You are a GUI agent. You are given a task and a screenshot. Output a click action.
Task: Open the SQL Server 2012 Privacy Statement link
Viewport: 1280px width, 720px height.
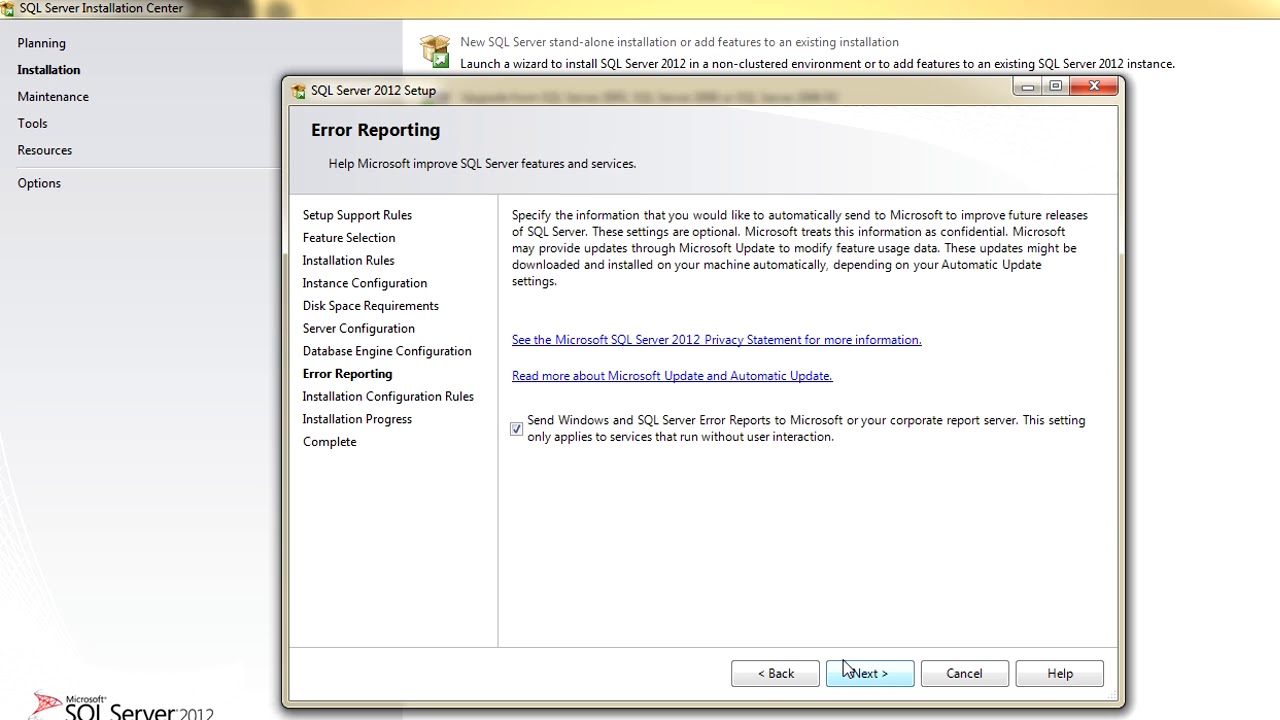[716, 340]
